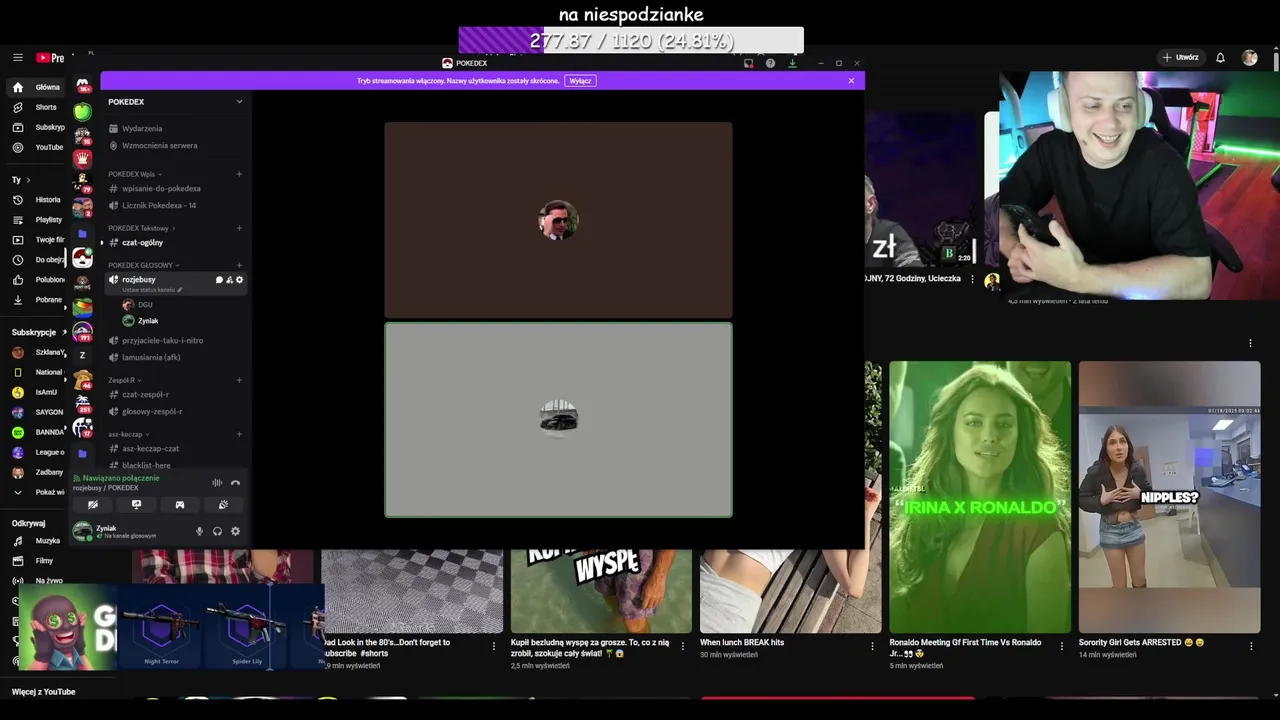Click Discord green download update icon
Screen dimensions: 1280x720
click(792, 63)
